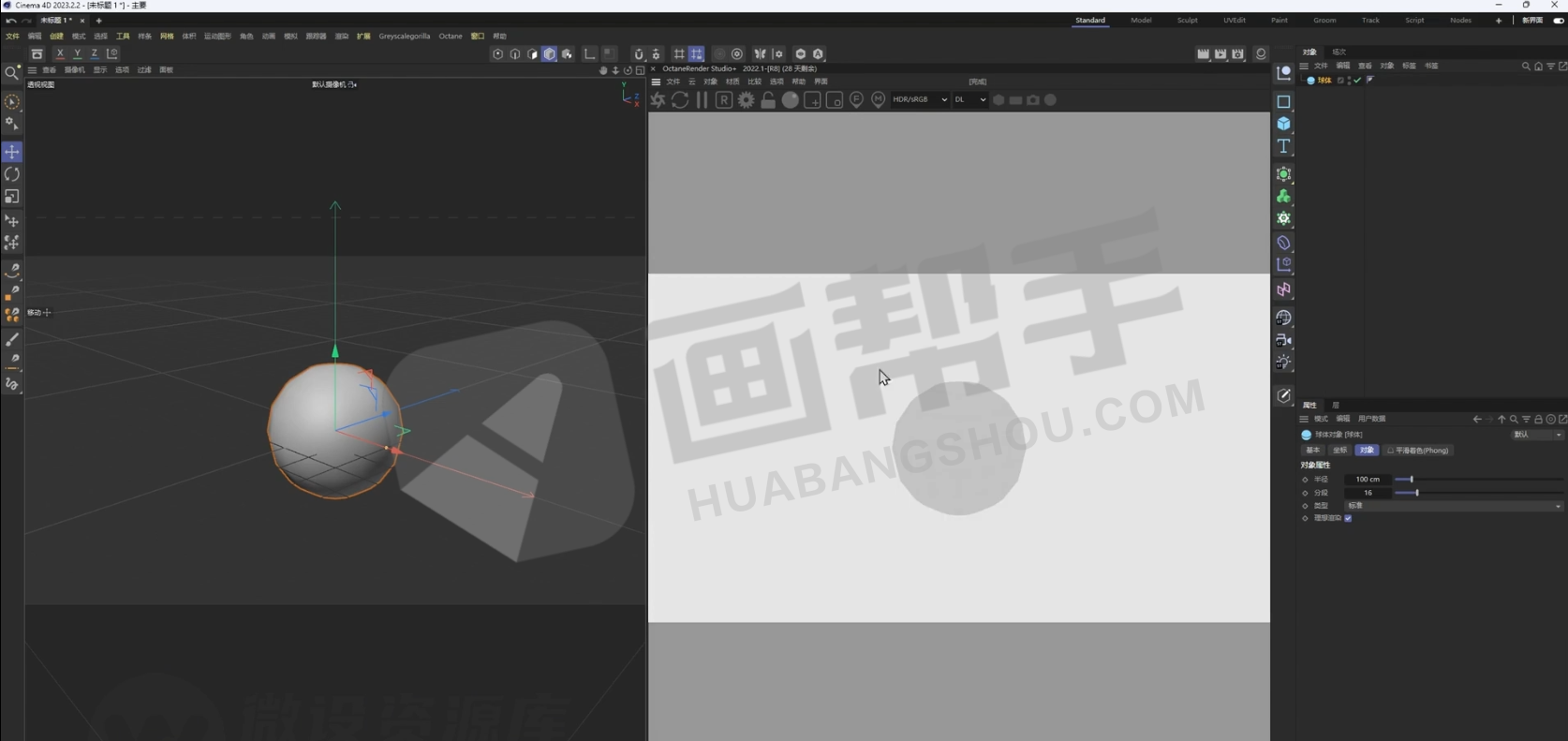Screen dimensions: 1568x741
Task: Toggle the New UI switch at top right
Action: tap(1559, 21)
